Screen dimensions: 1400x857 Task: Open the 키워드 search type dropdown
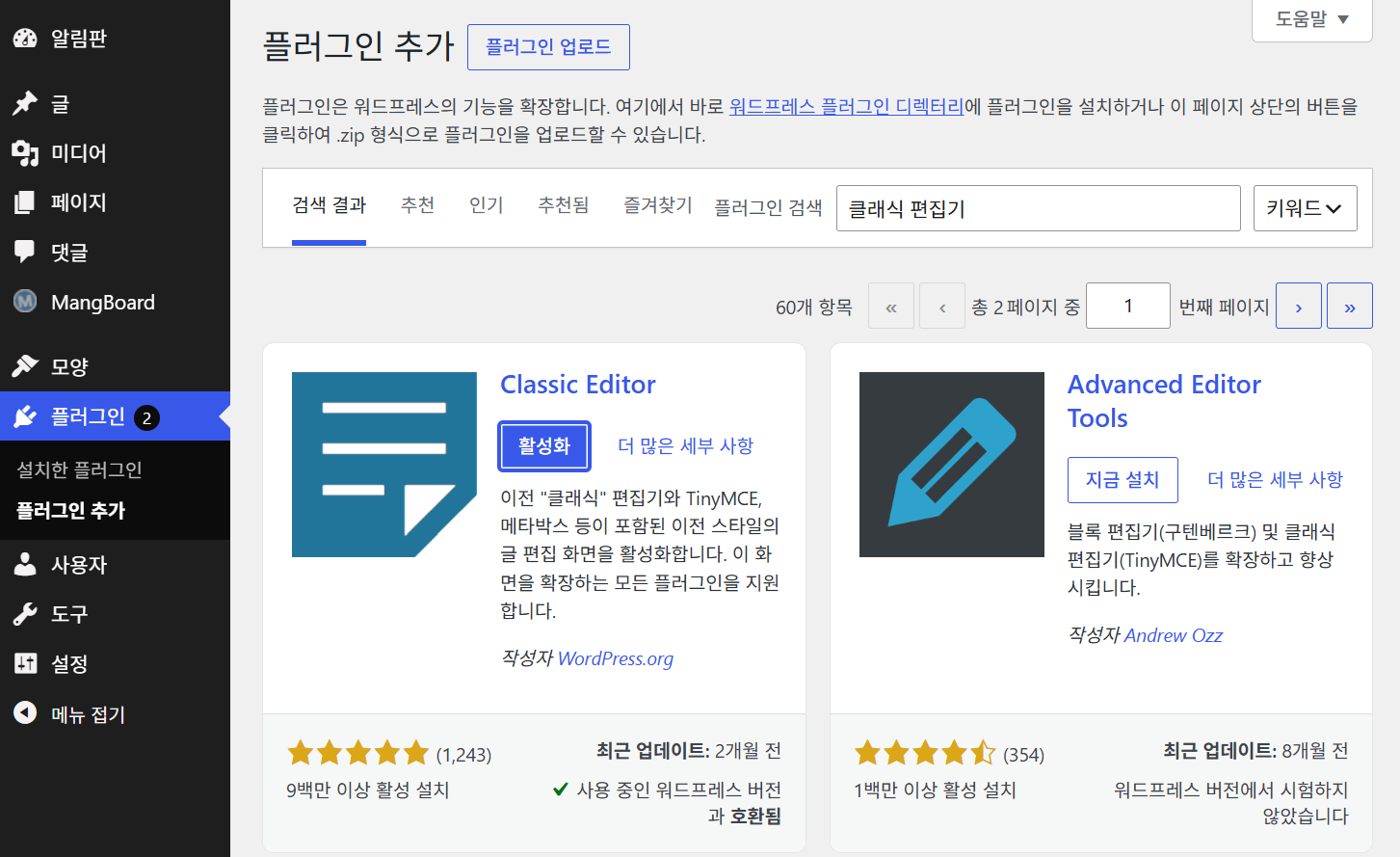point(1306,208)
